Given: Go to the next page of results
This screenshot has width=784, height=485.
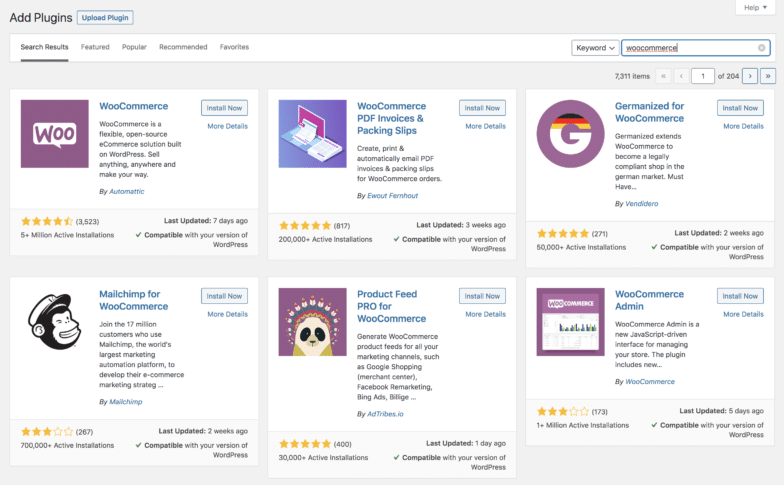Looking at the screenshot, I should click(x=749, y=76).
